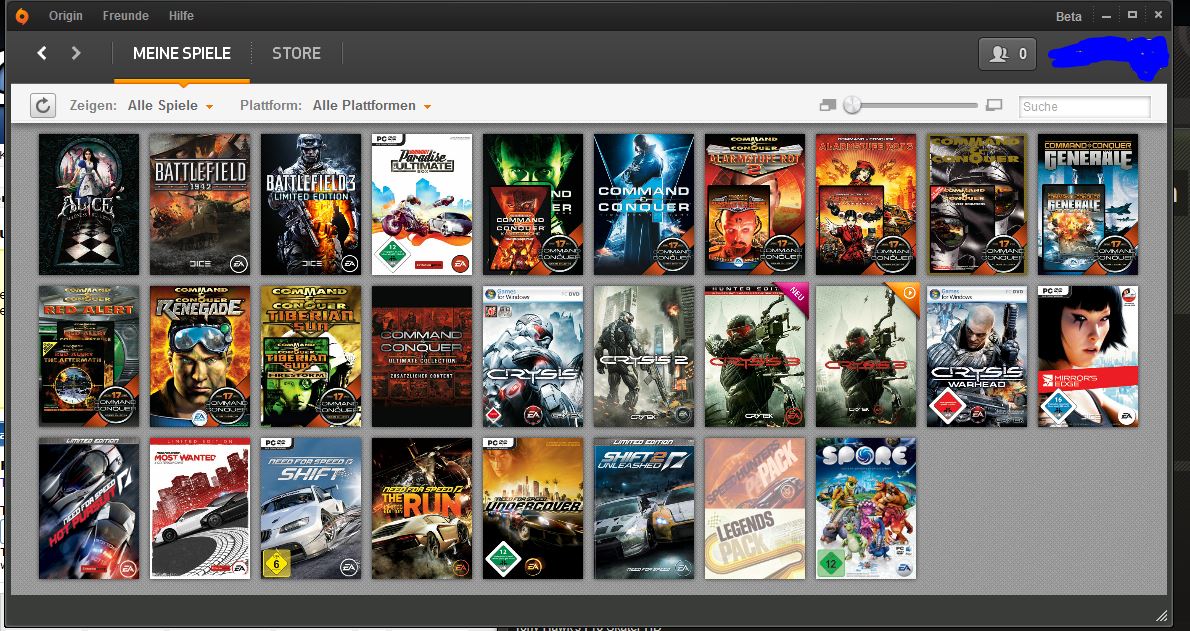Minimize the Origin window

coord(1107,16)
